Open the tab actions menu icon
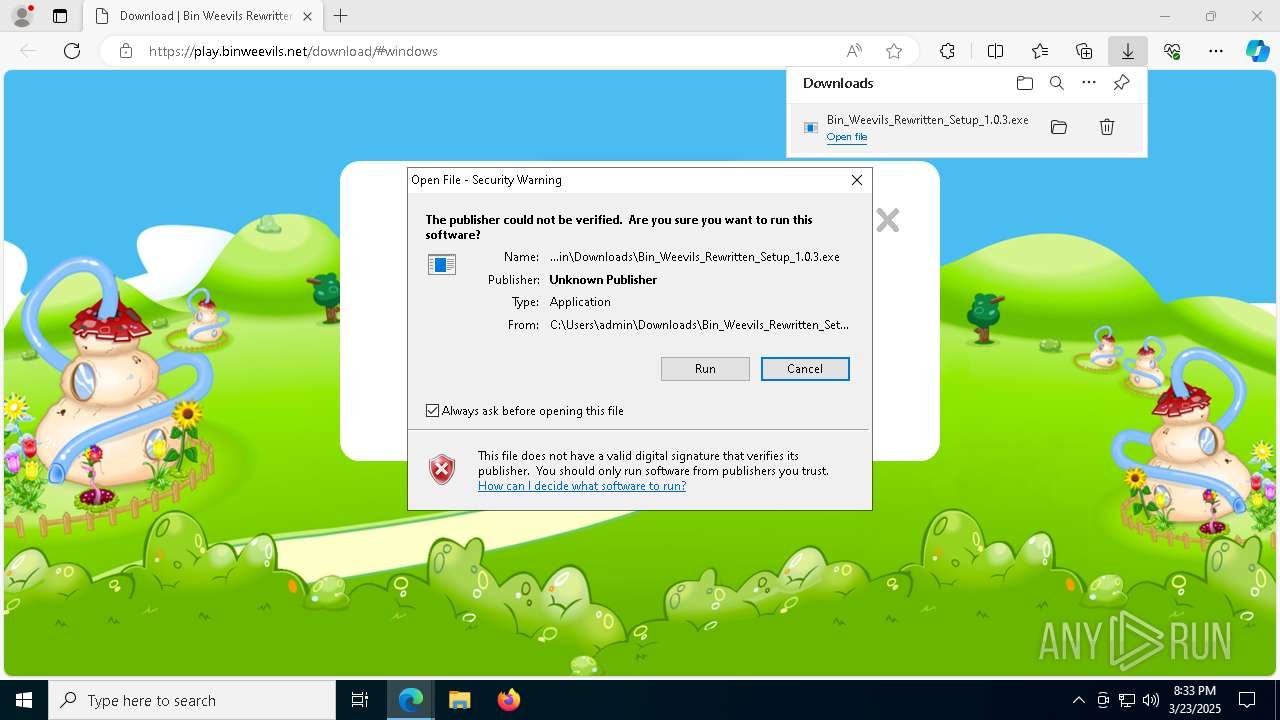This screenshot has height=720, width=1280. click(x=60, y=16)
